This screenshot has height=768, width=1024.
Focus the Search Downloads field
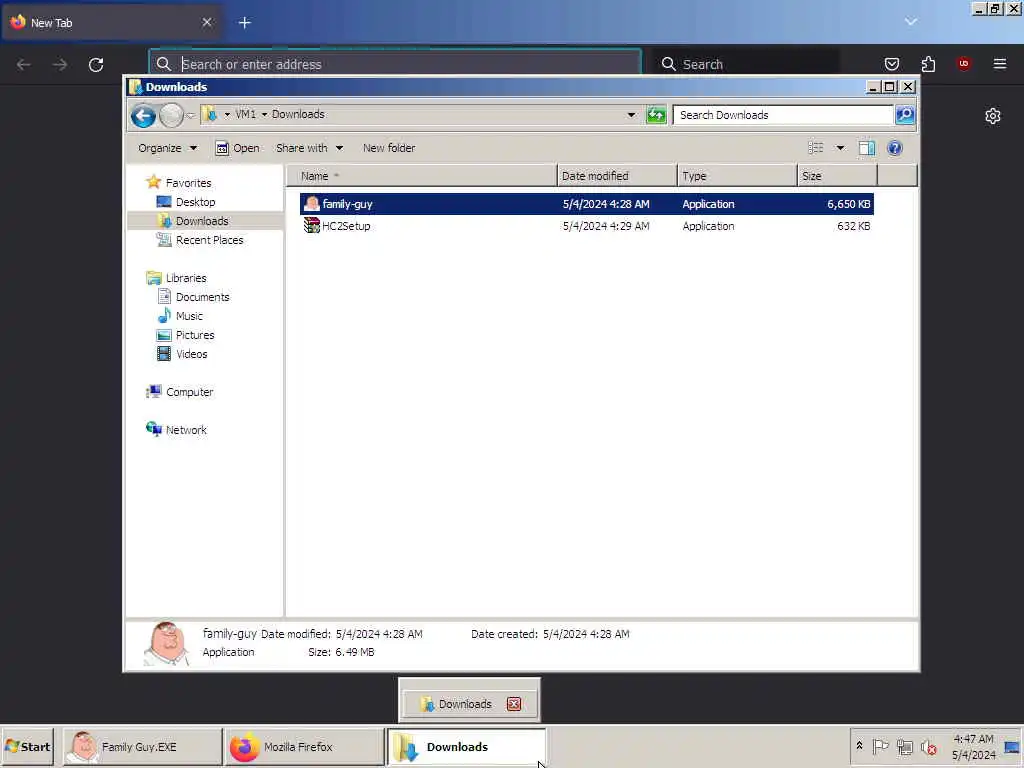pyautogui.click(x=783, y=115)
